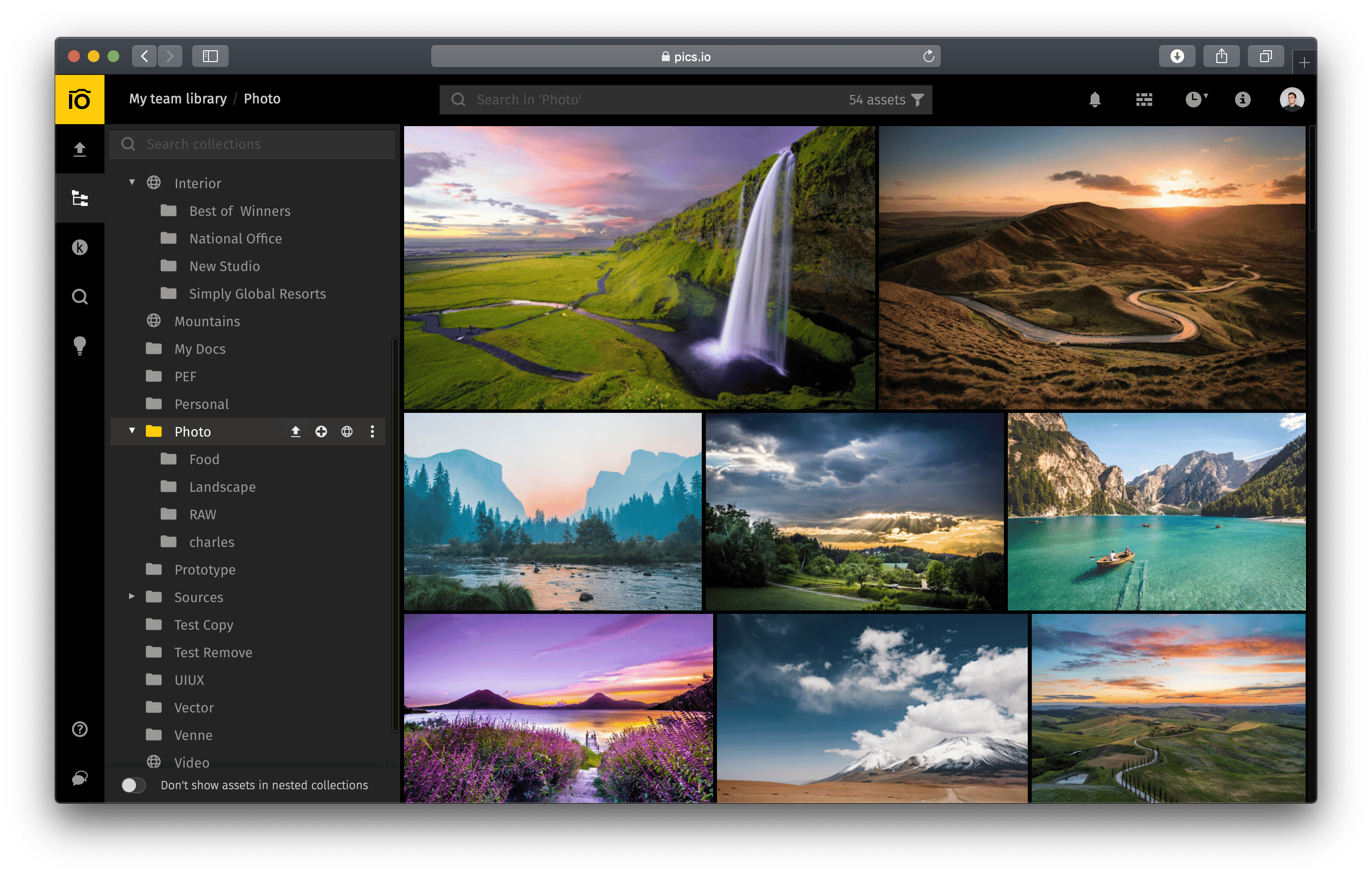
Task: Select the search icon in the left sidebar
Action: (80, 296)
